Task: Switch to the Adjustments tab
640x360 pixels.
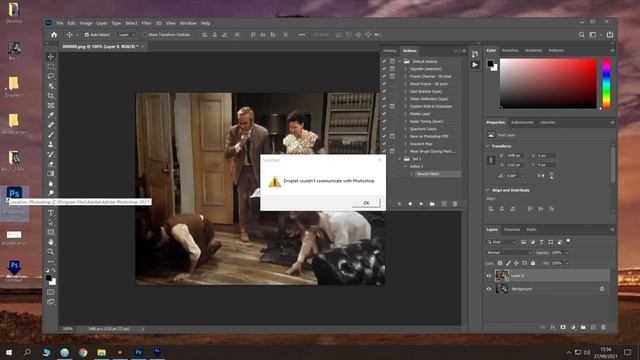Action: [x=522, y=122]
